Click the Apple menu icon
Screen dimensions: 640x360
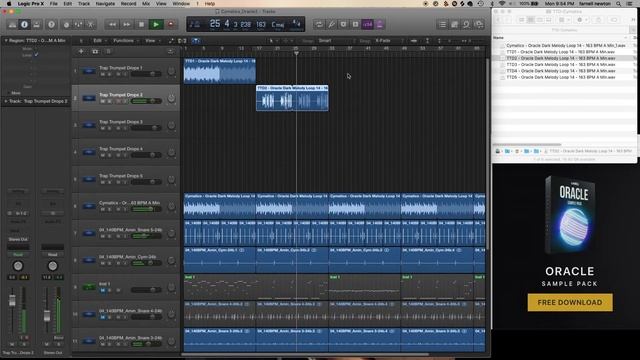point(9,4)
